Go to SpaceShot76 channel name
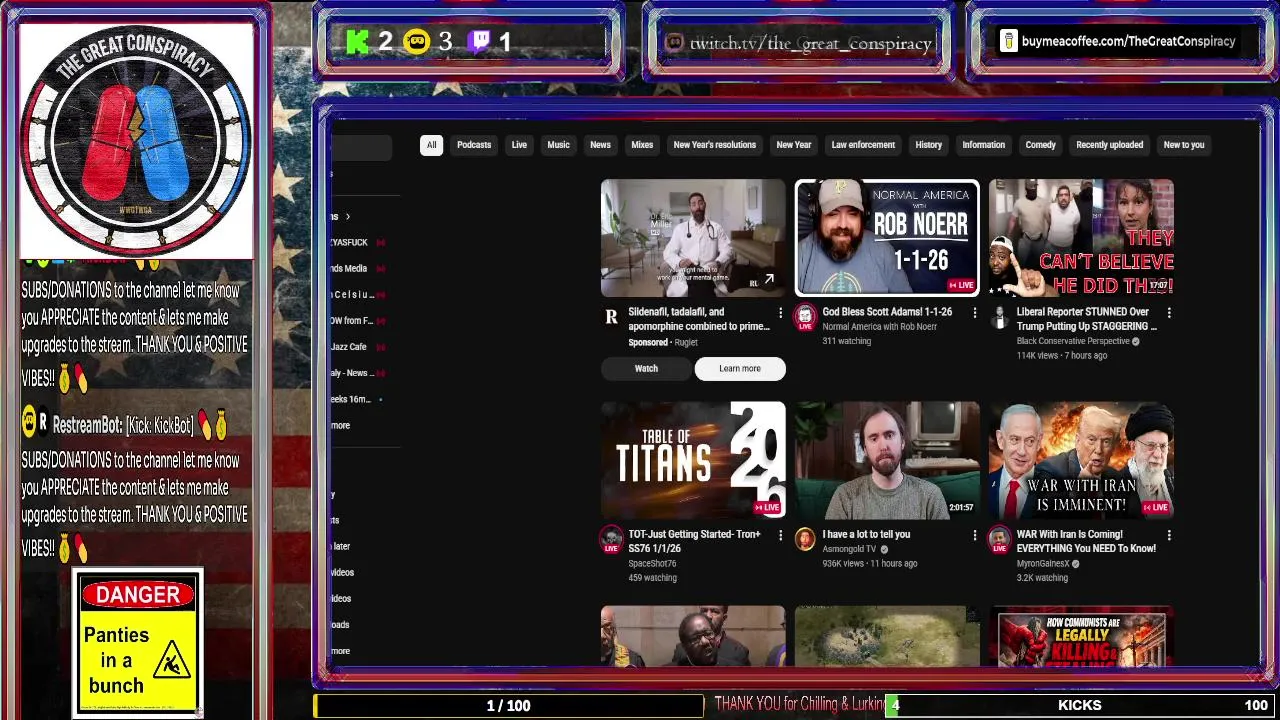 click(x=652, y=563)
